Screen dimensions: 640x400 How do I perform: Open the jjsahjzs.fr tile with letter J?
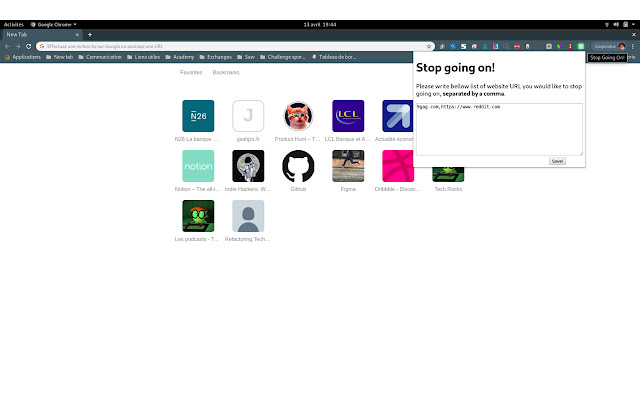coord(248,116)
